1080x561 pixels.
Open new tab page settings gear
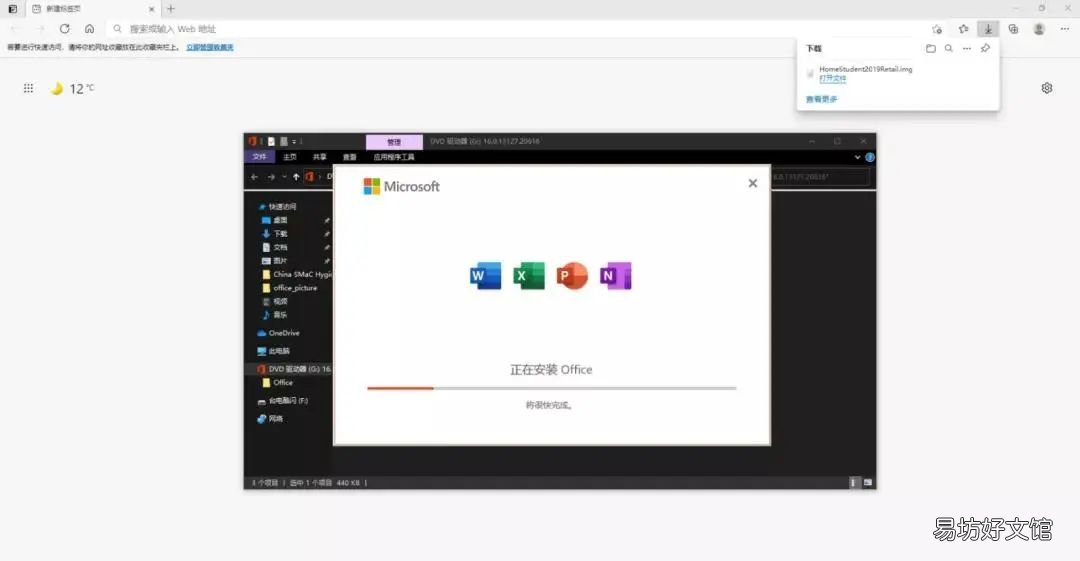(1047, 88)
